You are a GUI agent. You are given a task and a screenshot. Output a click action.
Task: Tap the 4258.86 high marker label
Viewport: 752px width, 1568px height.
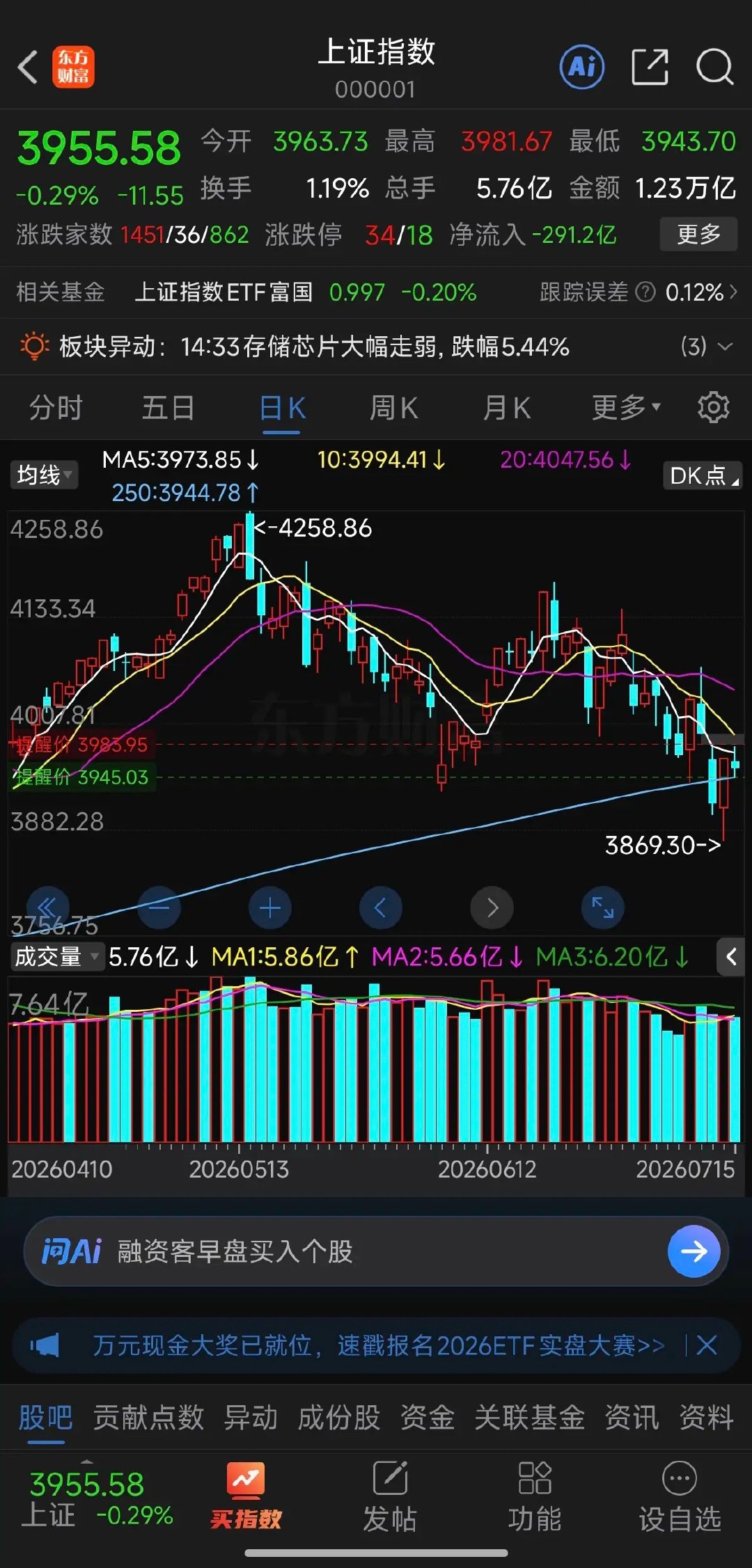(313, 528)
